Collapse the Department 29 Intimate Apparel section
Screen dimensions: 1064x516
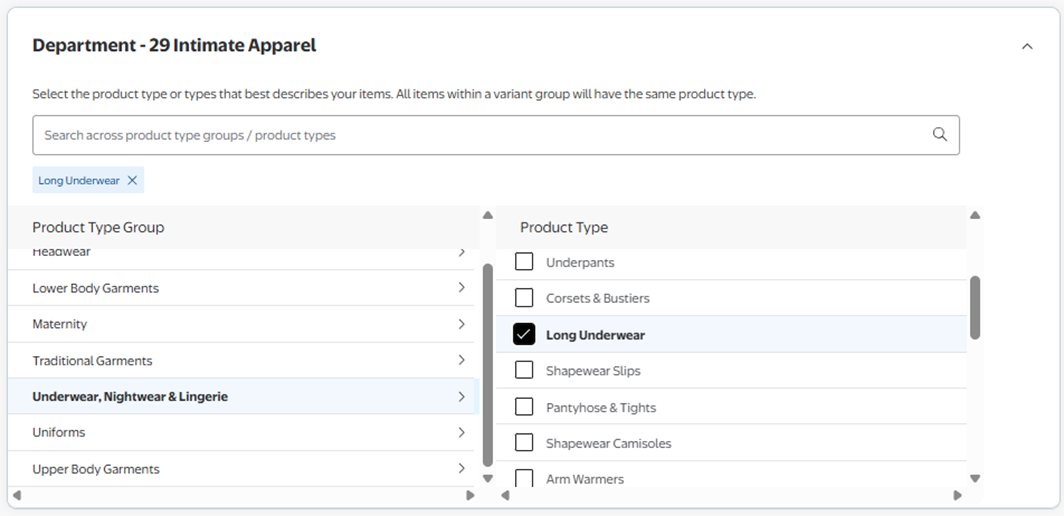click(x=1027, y=46)
